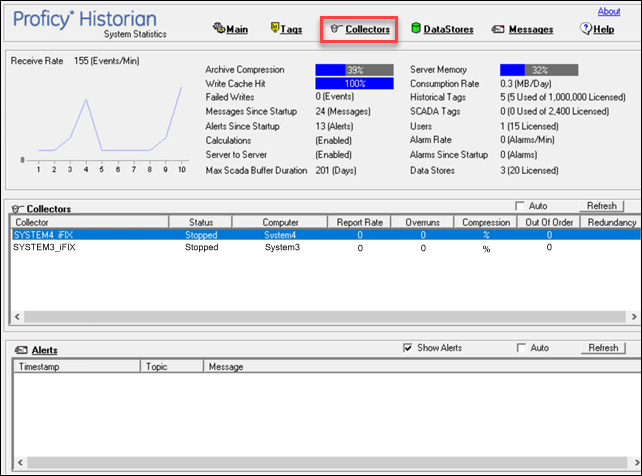Click the Status column header
The image size is (642, 476).
(x=201, y=222)
